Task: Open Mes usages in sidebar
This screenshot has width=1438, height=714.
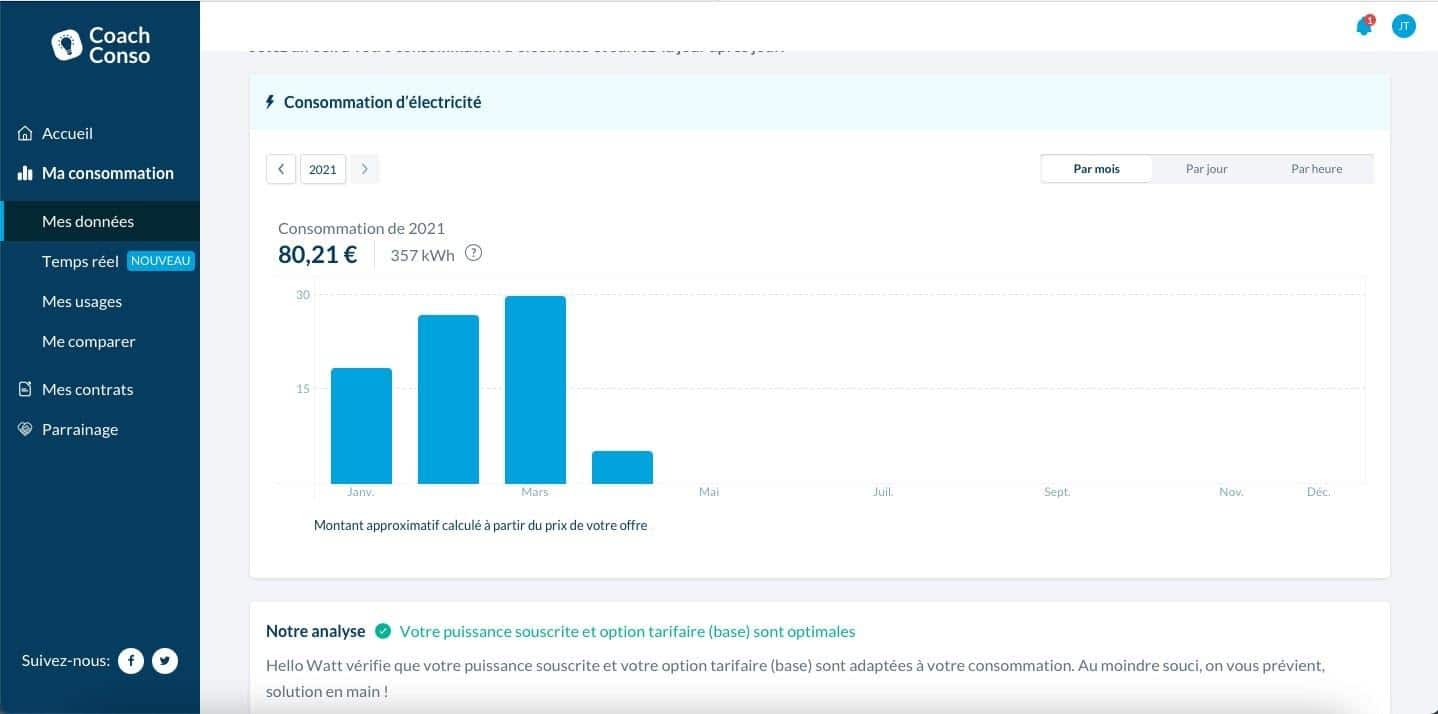Action: click(82, 301)
